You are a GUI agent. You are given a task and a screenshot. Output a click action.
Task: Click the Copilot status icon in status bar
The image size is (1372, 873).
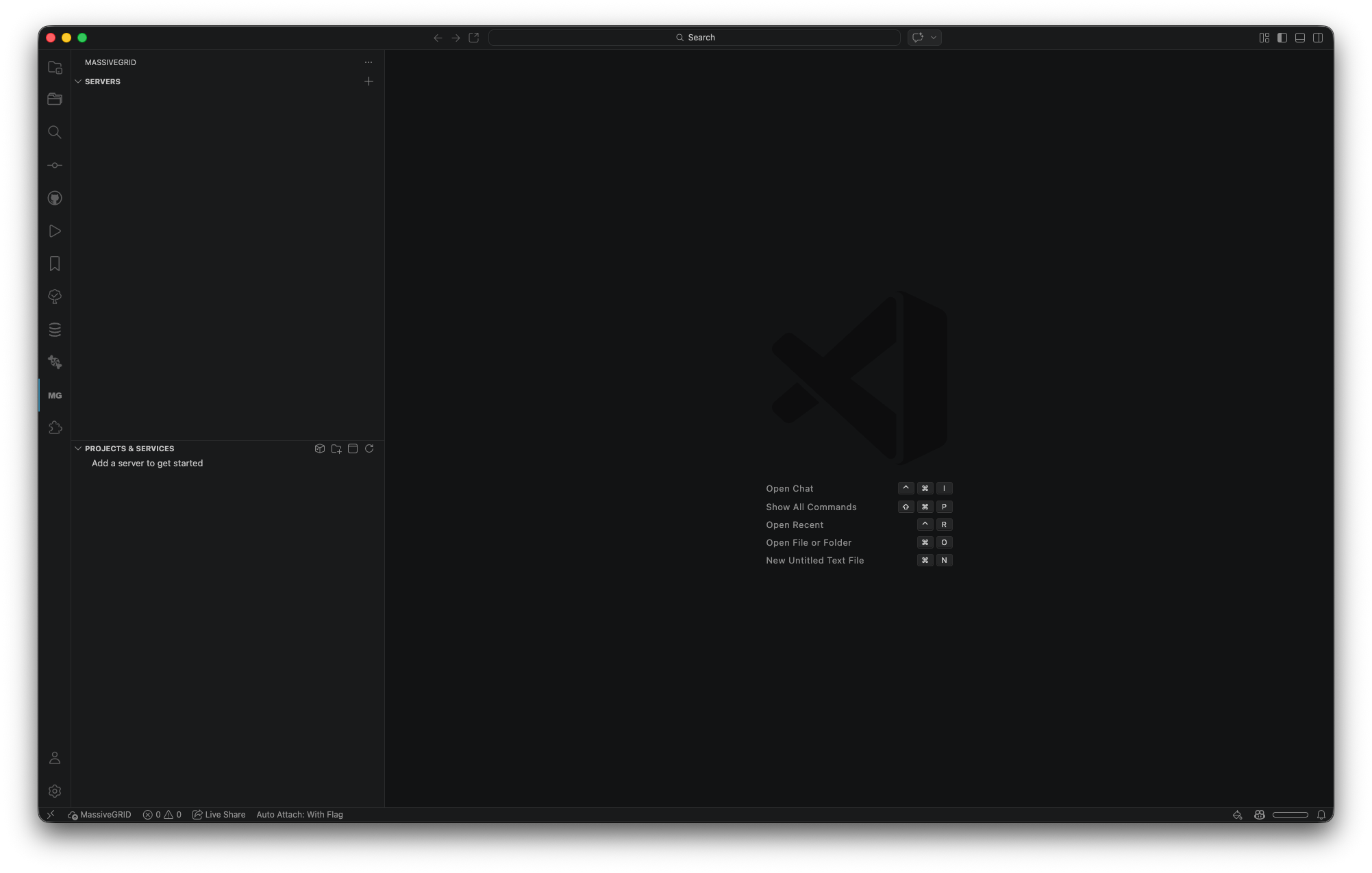point(1260,815)
